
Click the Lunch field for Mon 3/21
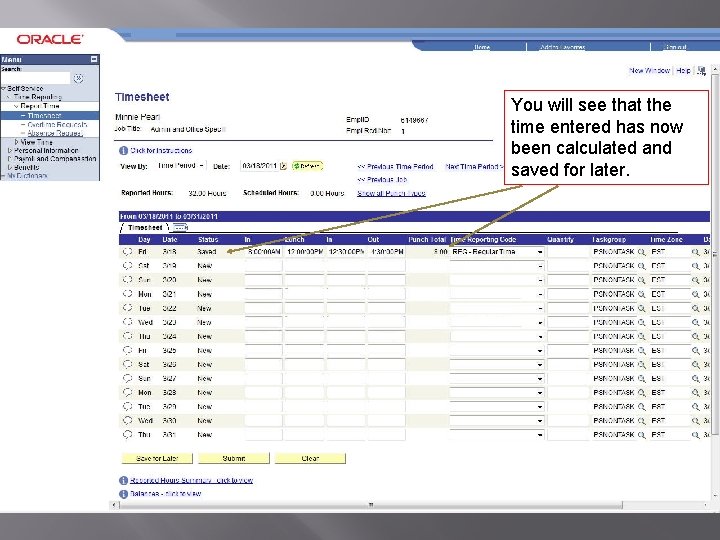[304, 294]
